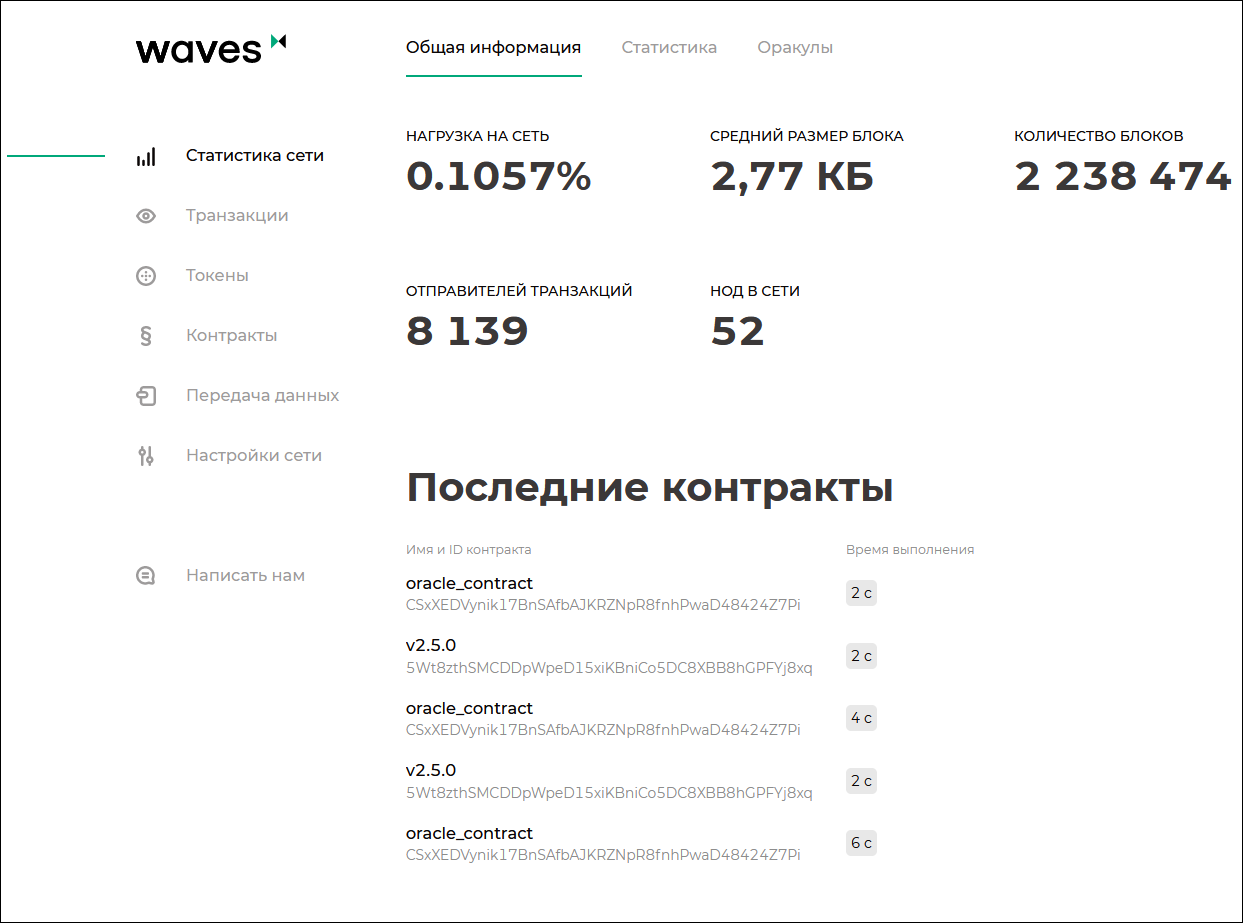Viewport: 1243px width, 923px height.
Task: Open the Оракулы tab
Action: click(x=795, y=46)
